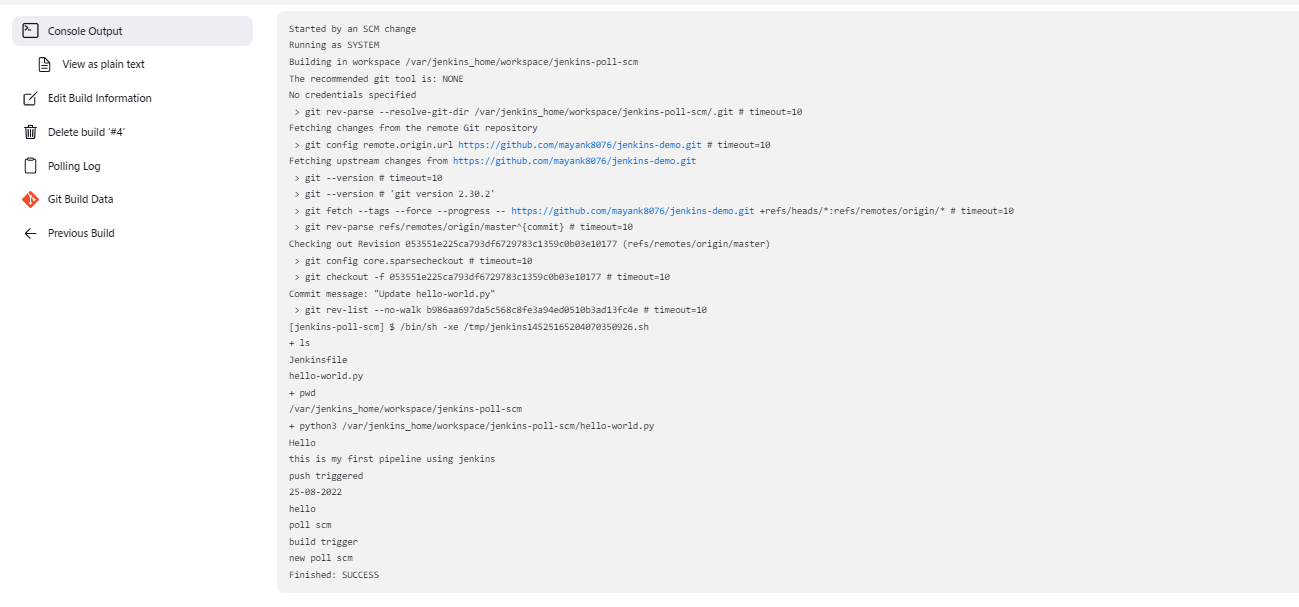Image resolution: width=1299 pixels, height=607 pixels.
Task: Select the Edit Build Information pencil icon
Action: [28, 97]
